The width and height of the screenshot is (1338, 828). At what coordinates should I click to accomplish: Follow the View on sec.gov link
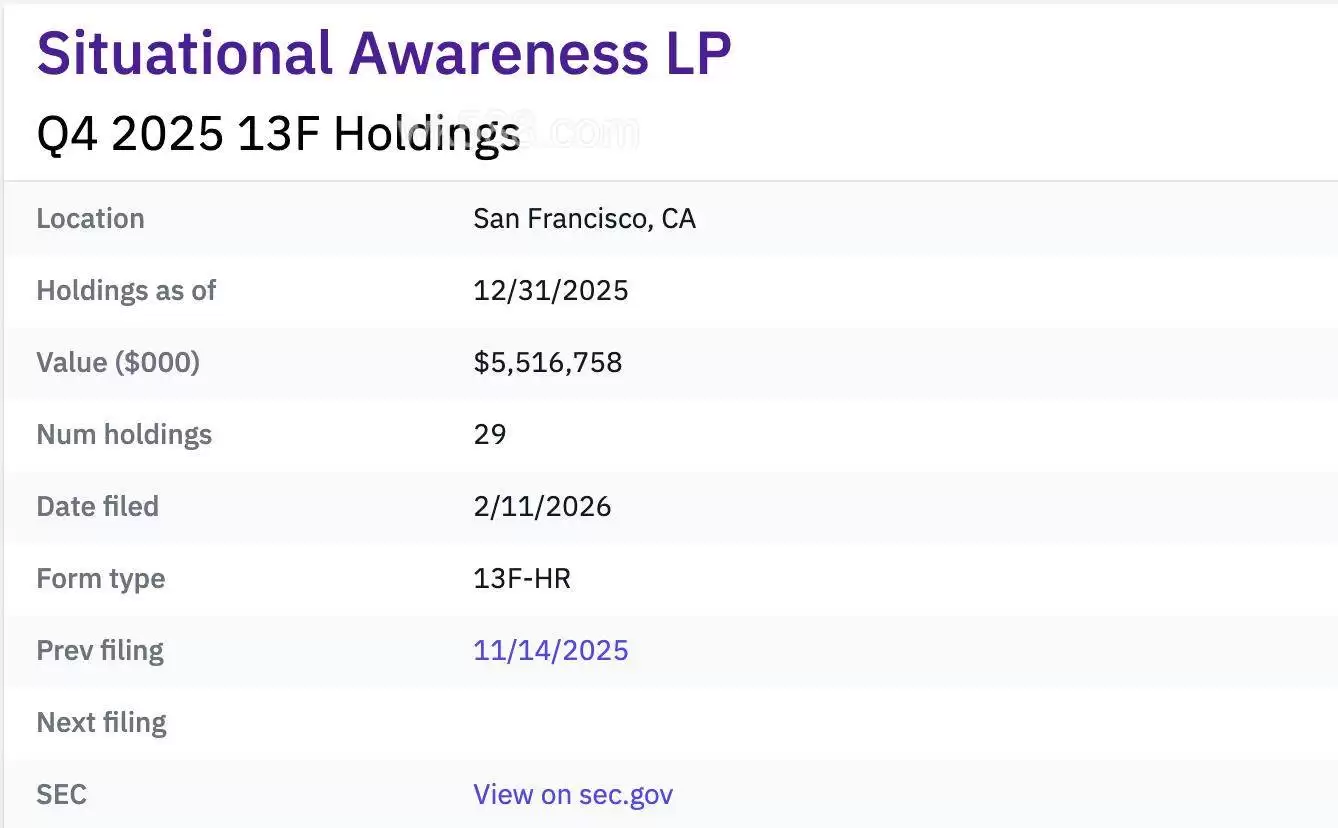[x=573, y=795]
